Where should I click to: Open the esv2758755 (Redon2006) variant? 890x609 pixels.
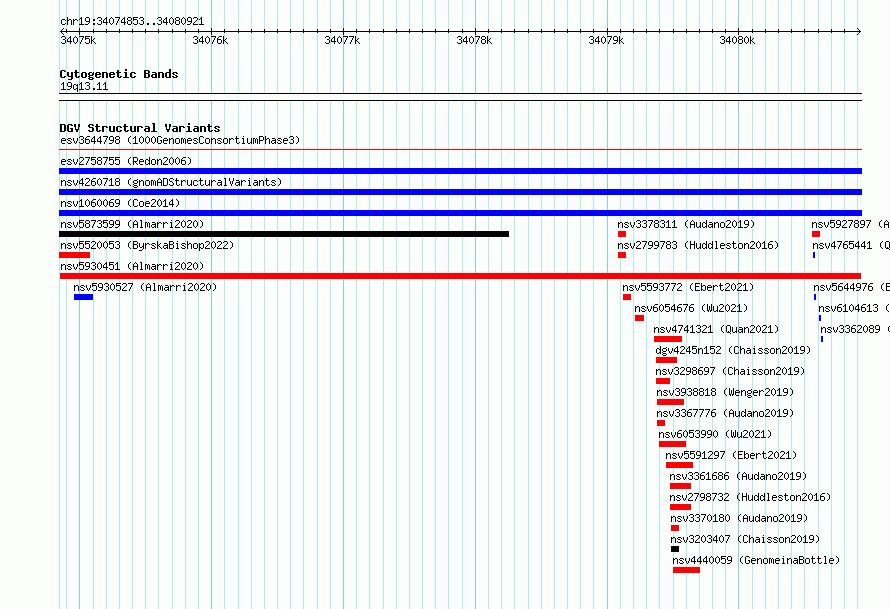point(126,161)
